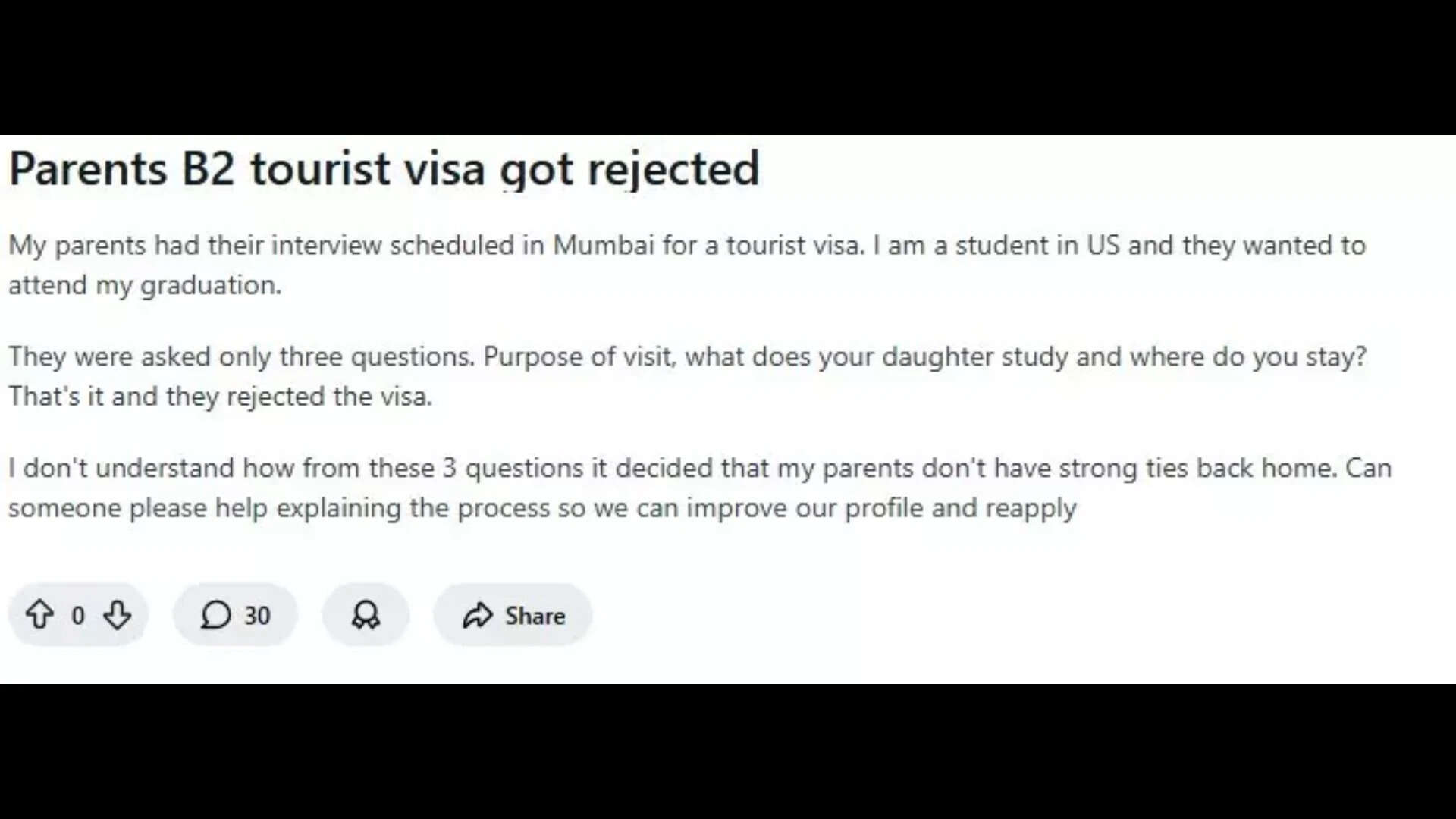Expand the comment thread showing 30 comments
The width and height of the screenshot is (1456, 819).
pyautogui.click(x=235, y=616)
